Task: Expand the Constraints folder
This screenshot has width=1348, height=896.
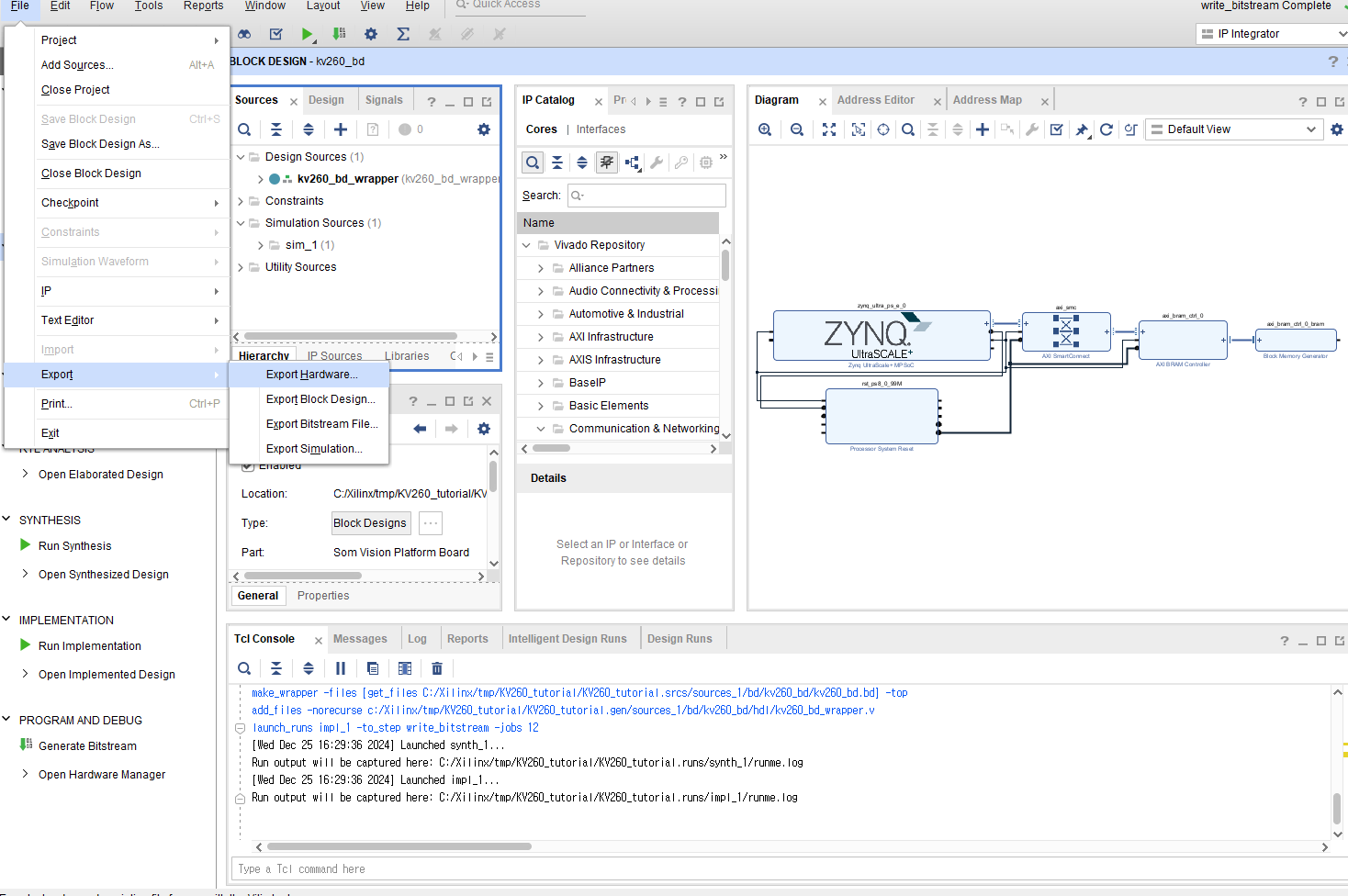Action: pos(242,201)
